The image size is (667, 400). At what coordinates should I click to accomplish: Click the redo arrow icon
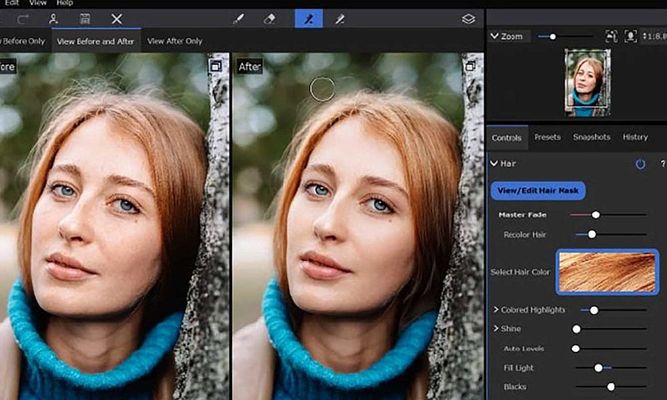[x=22, y=19]
